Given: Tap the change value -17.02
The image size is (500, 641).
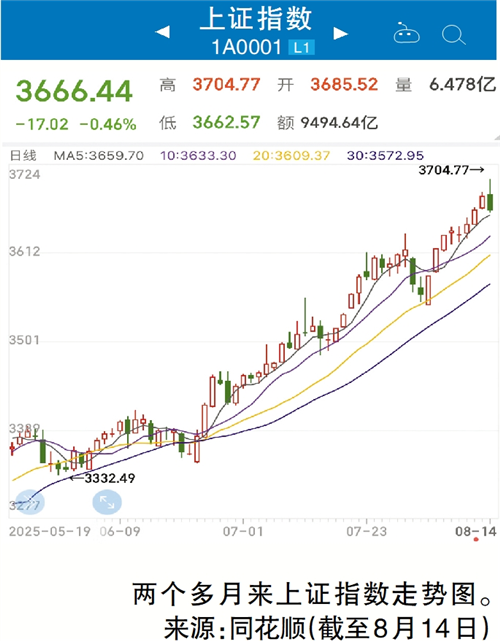Looking at the screenshot, I should coord(42,124).
